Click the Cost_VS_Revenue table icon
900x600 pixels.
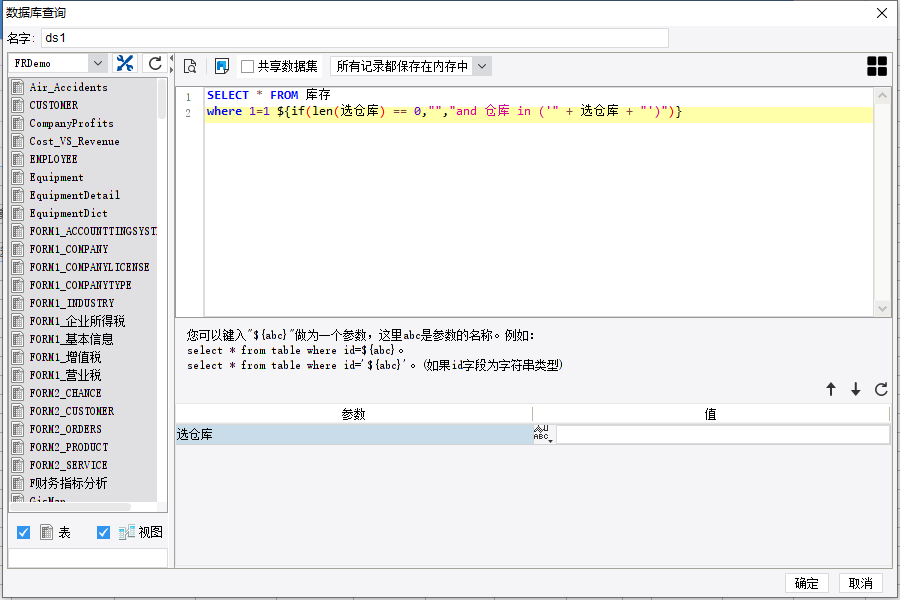click(x=18, y=141)
